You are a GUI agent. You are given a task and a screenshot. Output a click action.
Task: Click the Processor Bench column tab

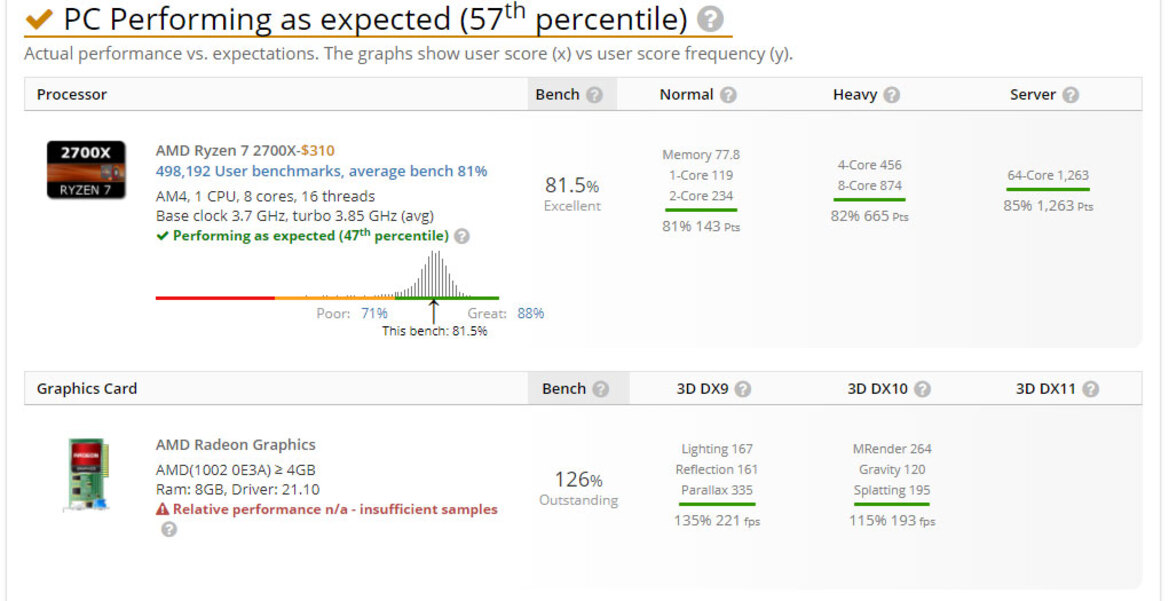point(572,95)
